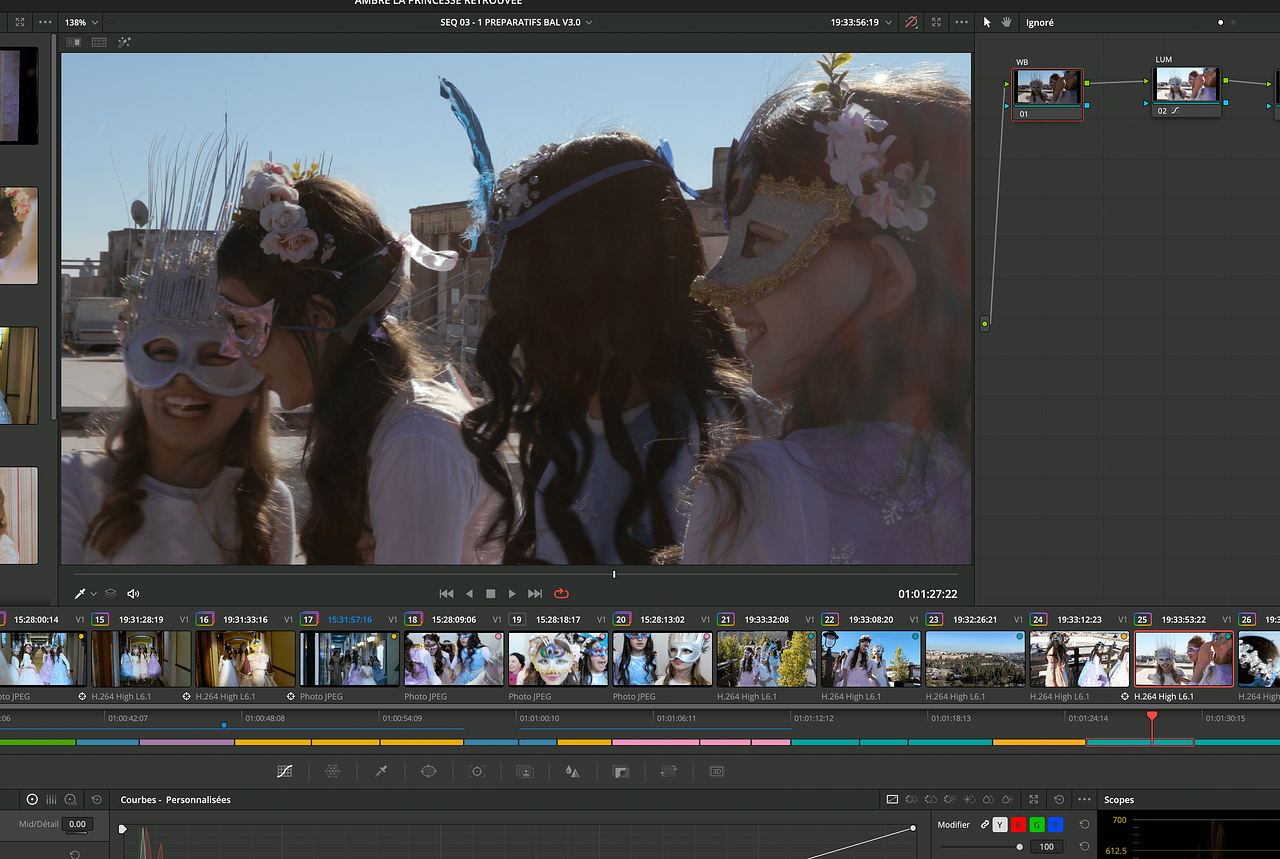Reset the custom curves palette

click(x=1059, y=800)
